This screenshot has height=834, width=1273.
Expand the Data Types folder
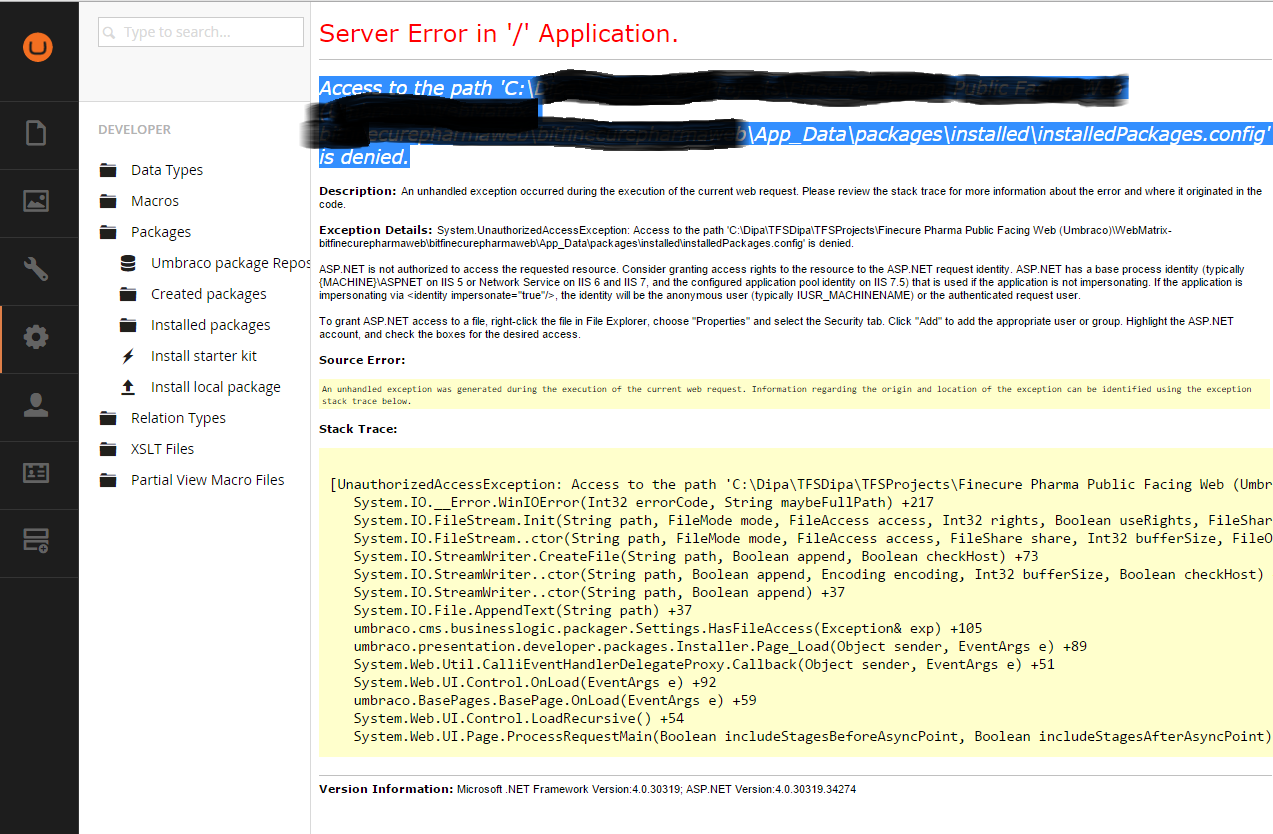tap(166, 170)
